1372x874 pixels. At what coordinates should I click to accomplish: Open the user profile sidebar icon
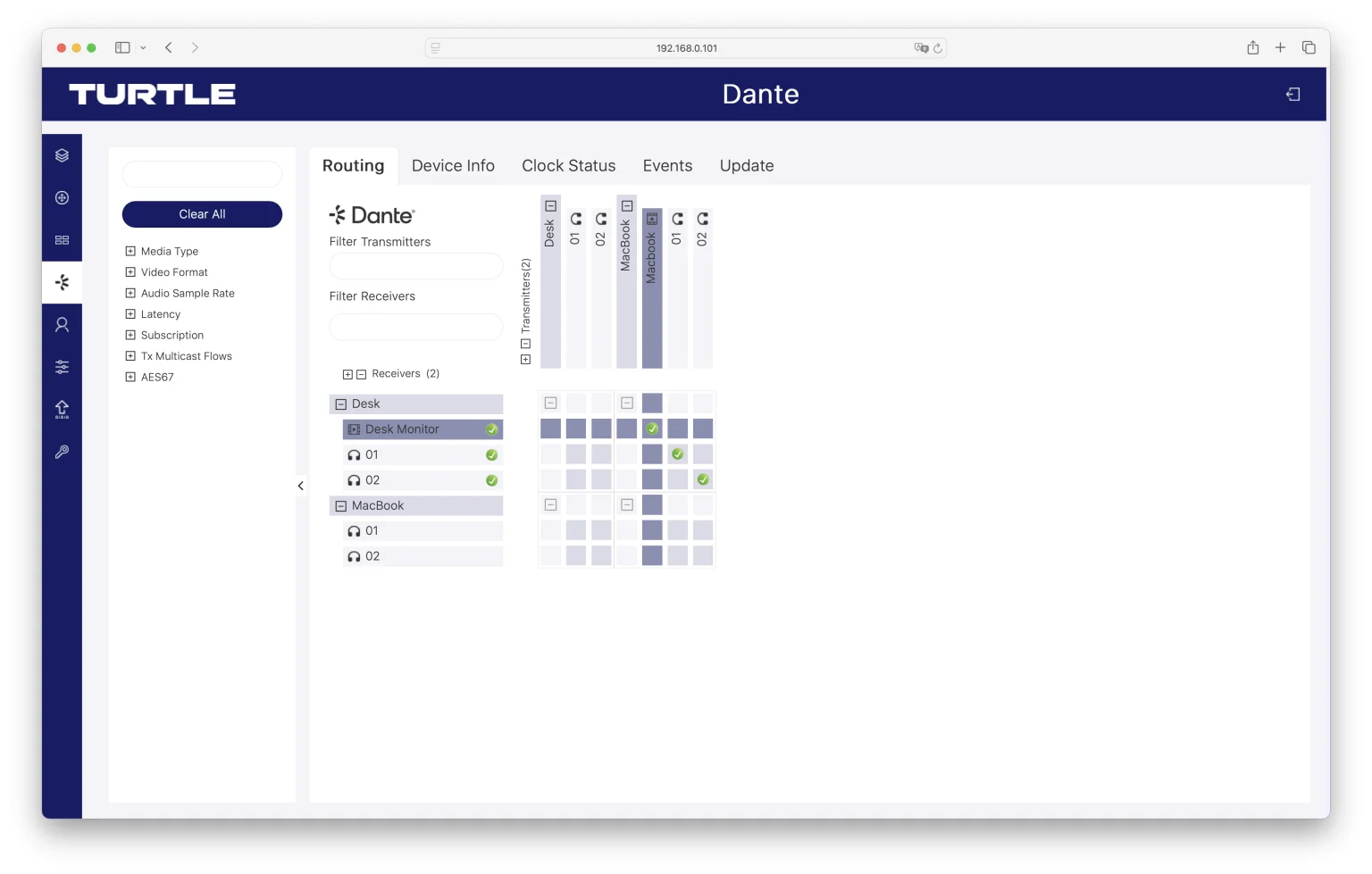[62, 325]
